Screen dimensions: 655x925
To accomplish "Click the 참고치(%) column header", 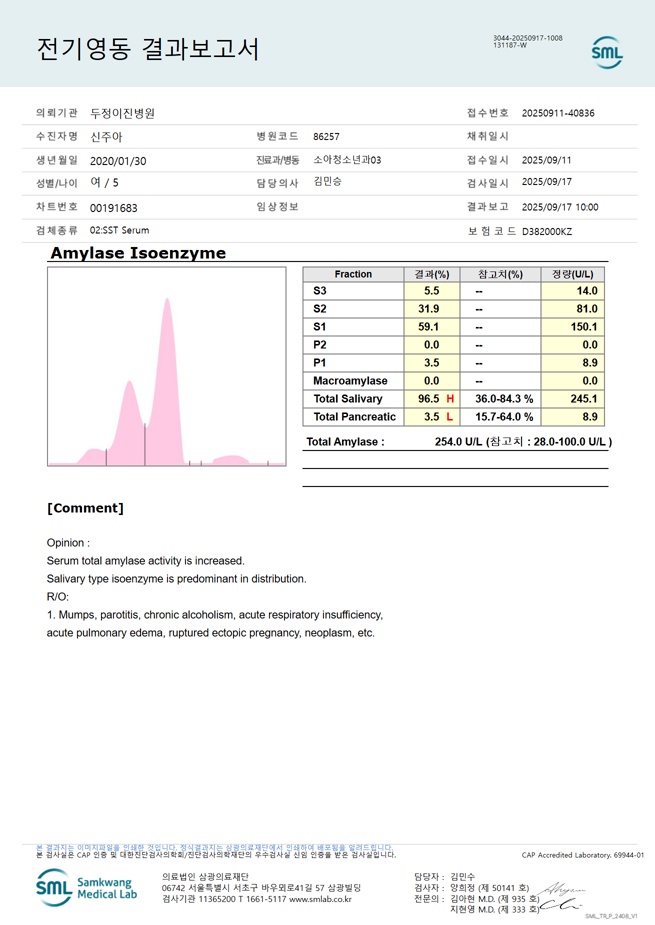I will tap(500, 274).
